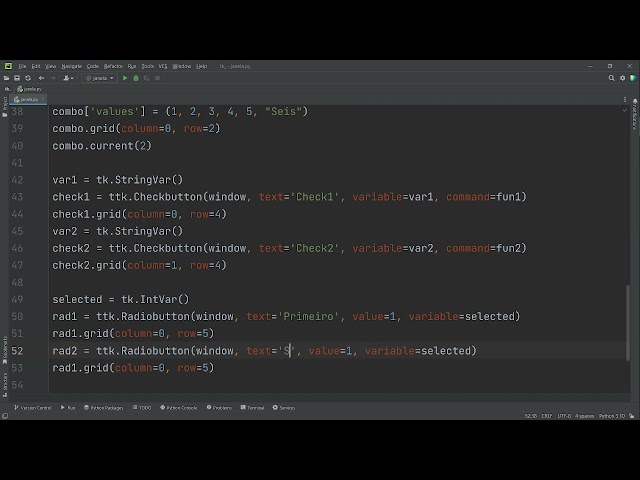Run the program with the green play icon
The image size is (640, 480).
[x=125, y=78]
